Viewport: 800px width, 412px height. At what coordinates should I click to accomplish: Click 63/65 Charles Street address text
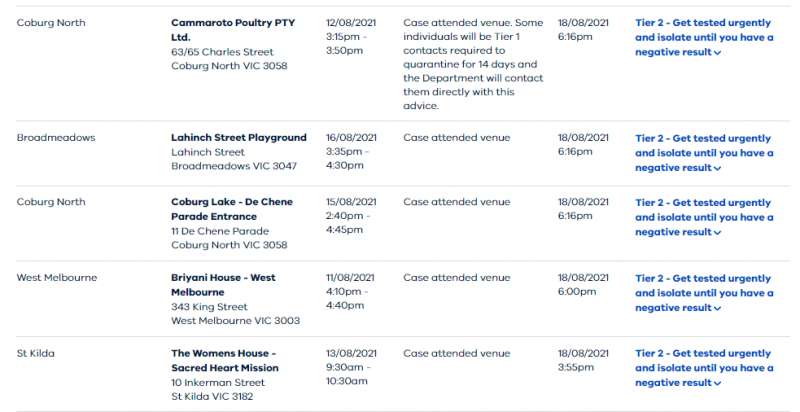[x=222, y=52]
